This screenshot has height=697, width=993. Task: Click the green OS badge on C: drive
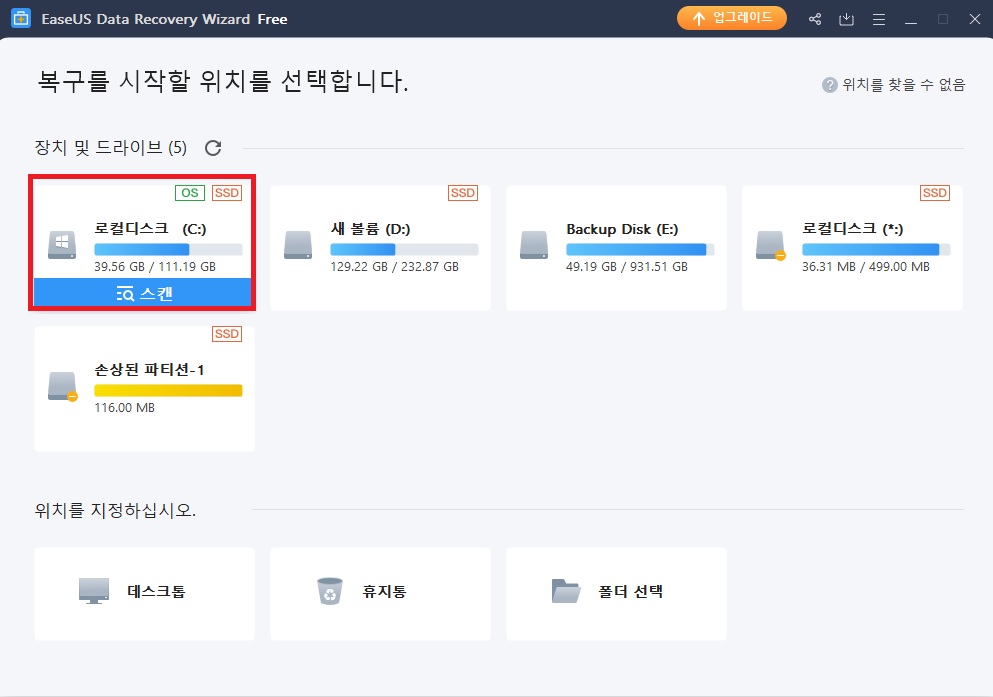[x=190, y=193]
